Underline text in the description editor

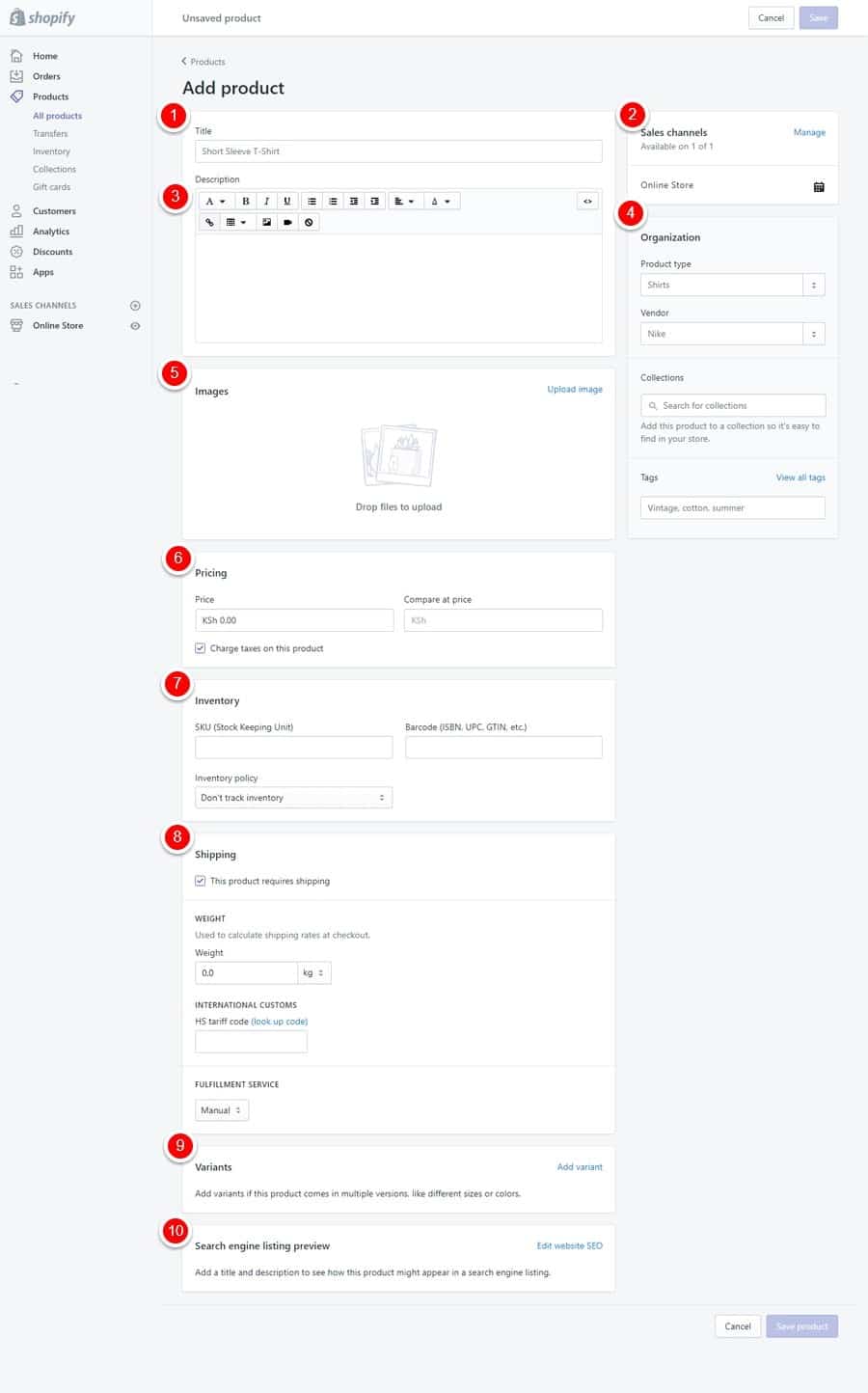coord(286,201)
